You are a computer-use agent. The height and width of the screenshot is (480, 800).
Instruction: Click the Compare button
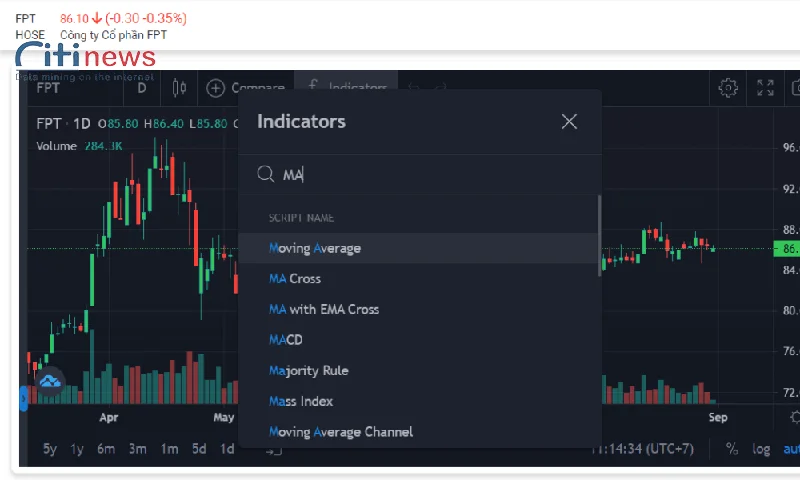[246, 88]
